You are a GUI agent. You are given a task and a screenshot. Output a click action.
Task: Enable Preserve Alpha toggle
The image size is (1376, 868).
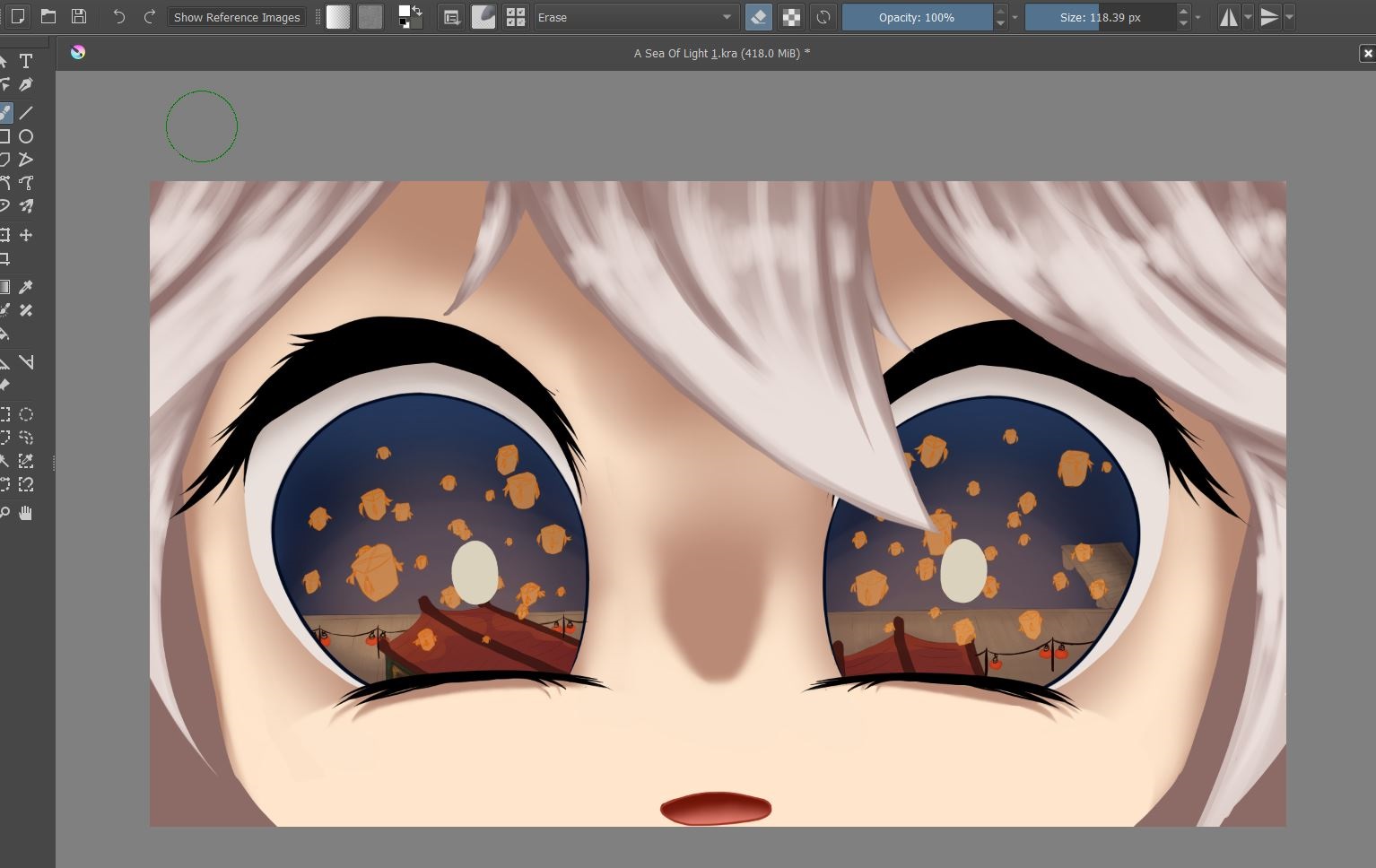pos(790,17)
